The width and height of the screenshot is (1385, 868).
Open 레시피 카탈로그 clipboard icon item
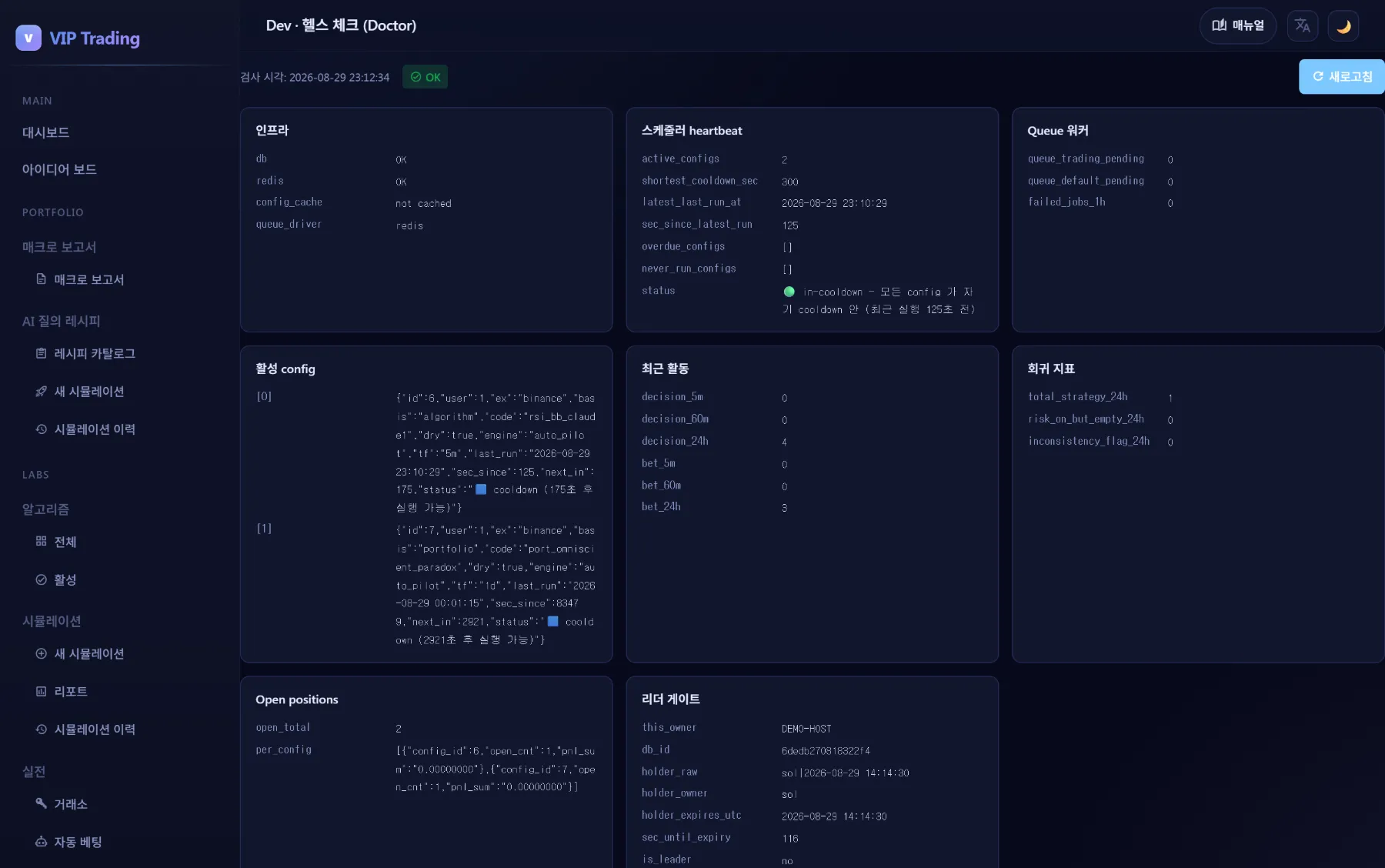(x=85, y=353)
